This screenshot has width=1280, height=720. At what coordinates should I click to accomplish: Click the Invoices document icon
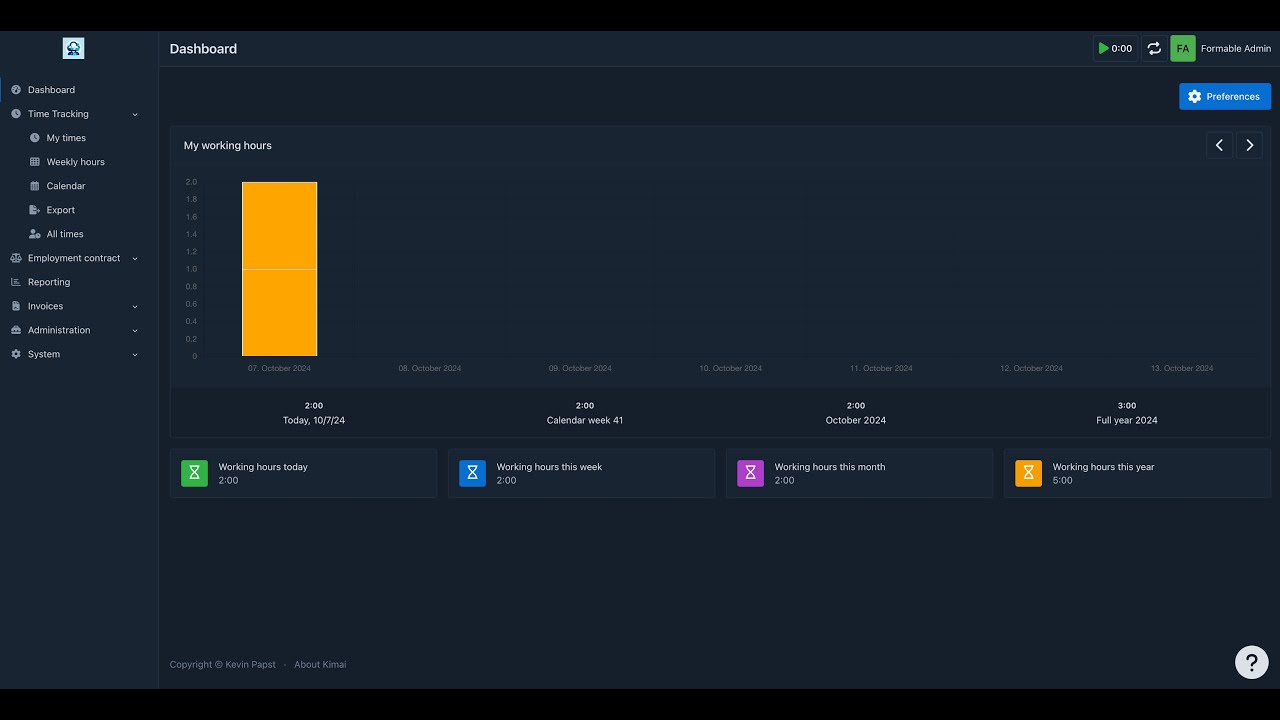click(x=16, y=306)
